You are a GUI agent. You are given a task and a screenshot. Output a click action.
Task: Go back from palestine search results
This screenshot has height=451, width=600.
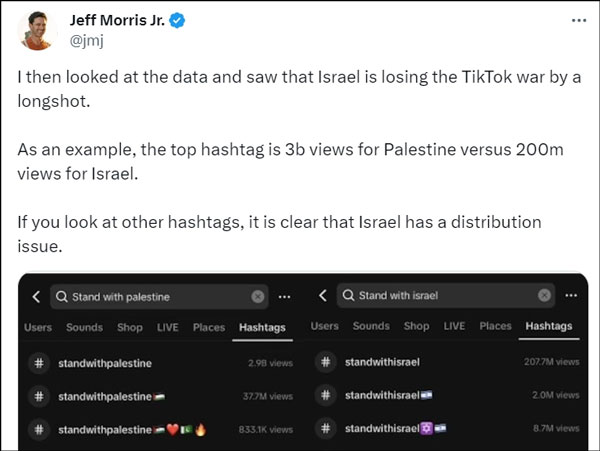36,296
